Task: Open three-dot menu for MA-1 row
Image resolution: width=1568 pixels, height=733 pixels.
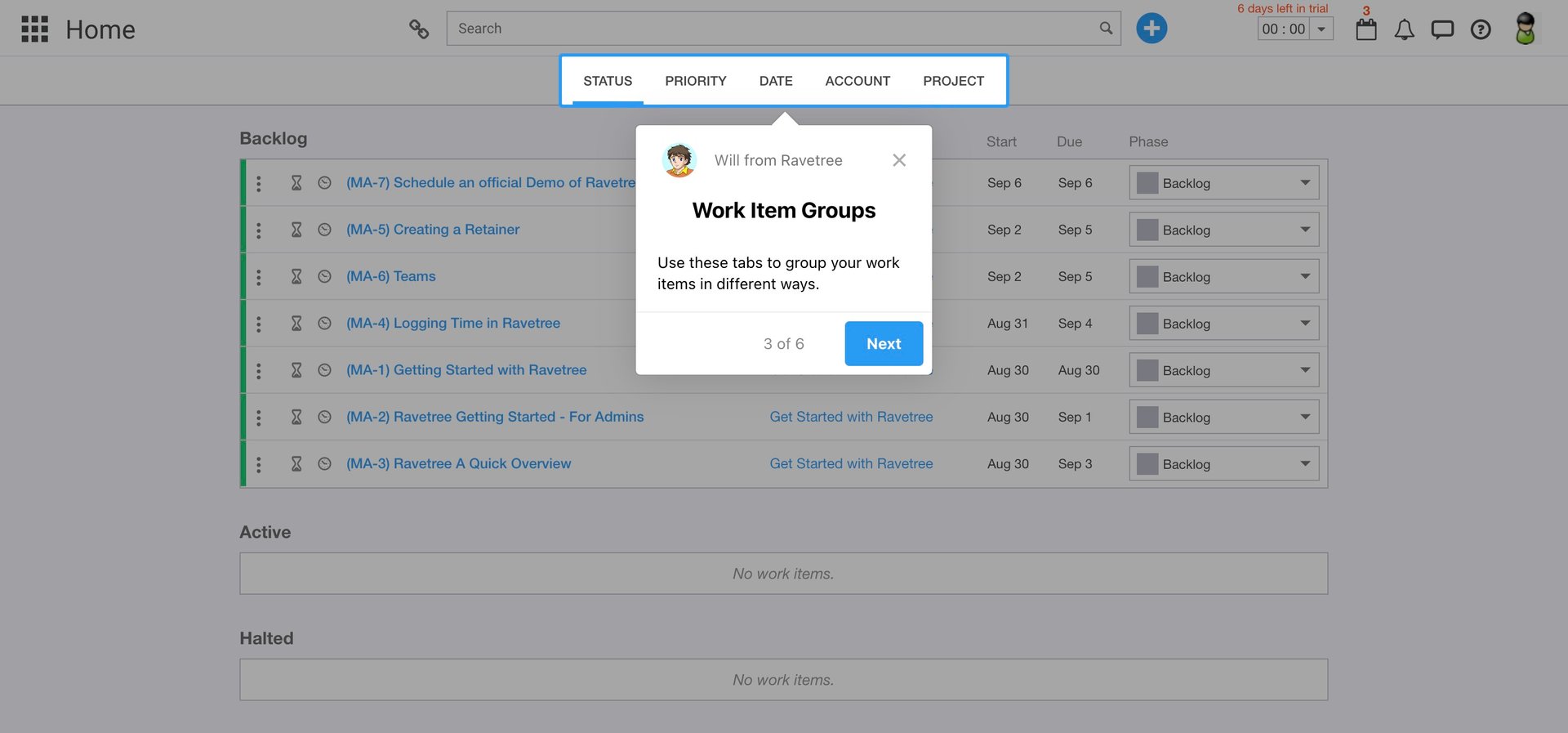Action: (259, 370)
